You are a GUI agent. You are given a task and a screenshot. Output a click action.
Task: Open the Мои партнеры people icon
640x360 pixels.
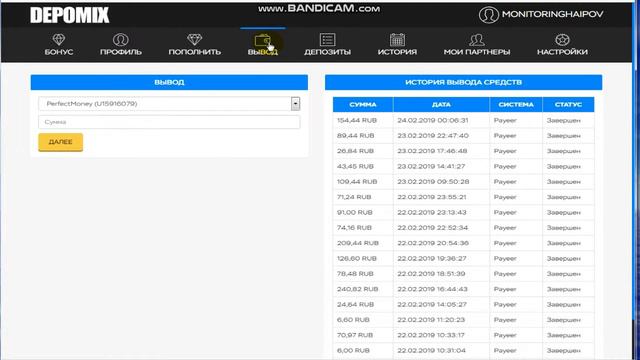pyautogui.click(x=477, y=40)
